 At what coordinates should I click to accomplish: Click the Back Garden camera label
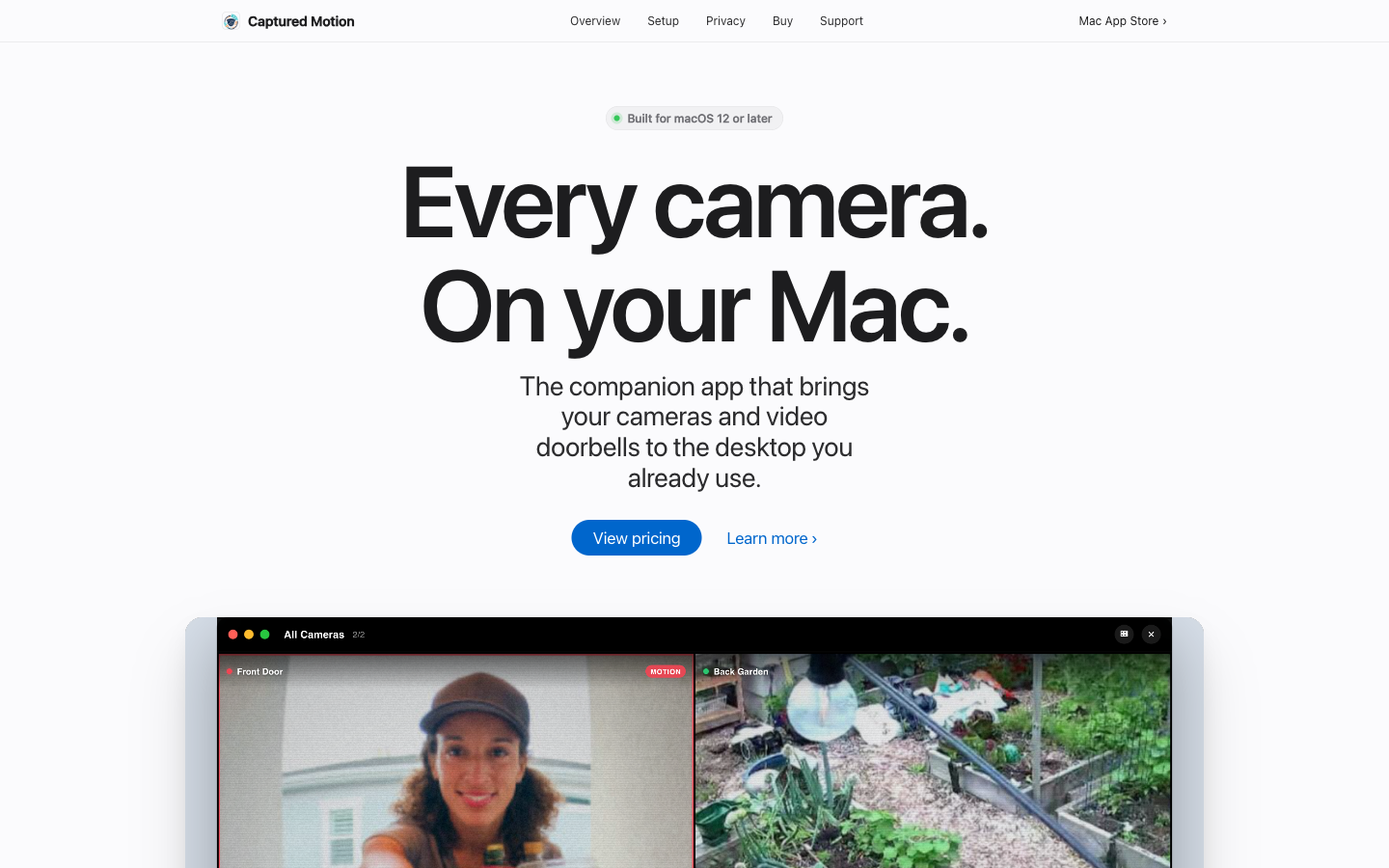click(741, 671)
